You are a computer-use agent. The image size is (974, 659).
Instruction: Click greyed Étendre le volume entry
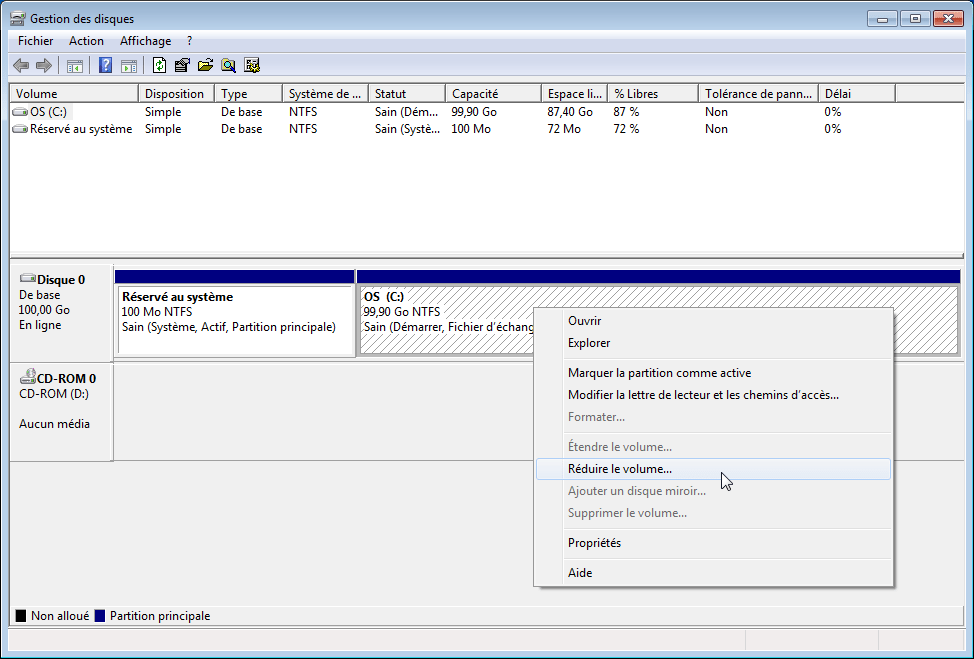pyautogui.click(x=713, y=447)
